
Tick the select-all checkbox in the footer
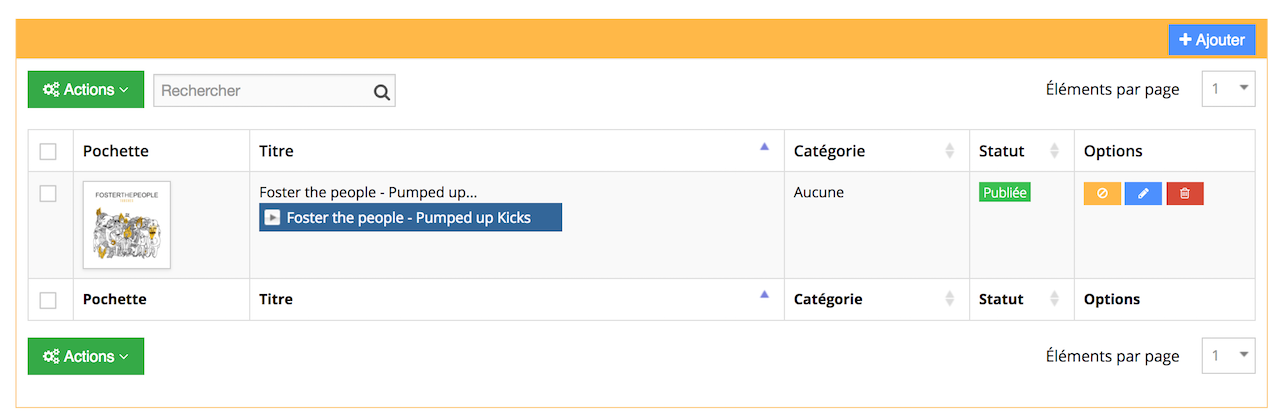(x=48, y=300)
